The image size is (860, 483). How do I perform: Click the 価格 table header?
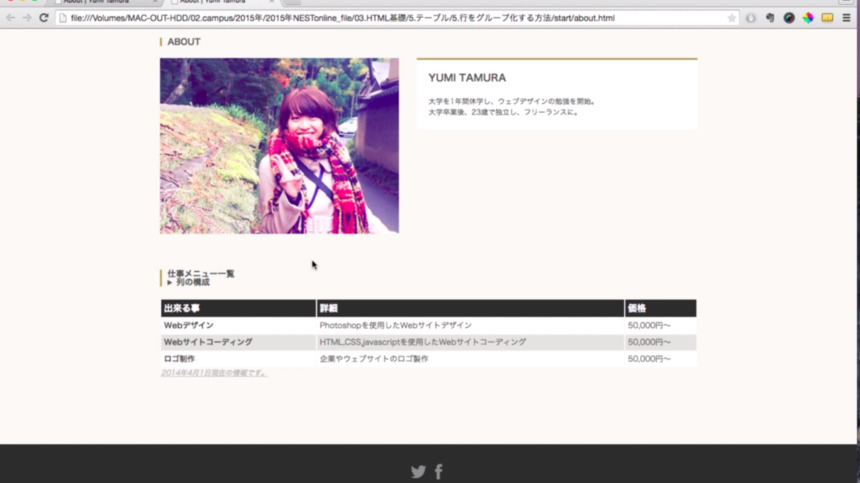[661, 308]
